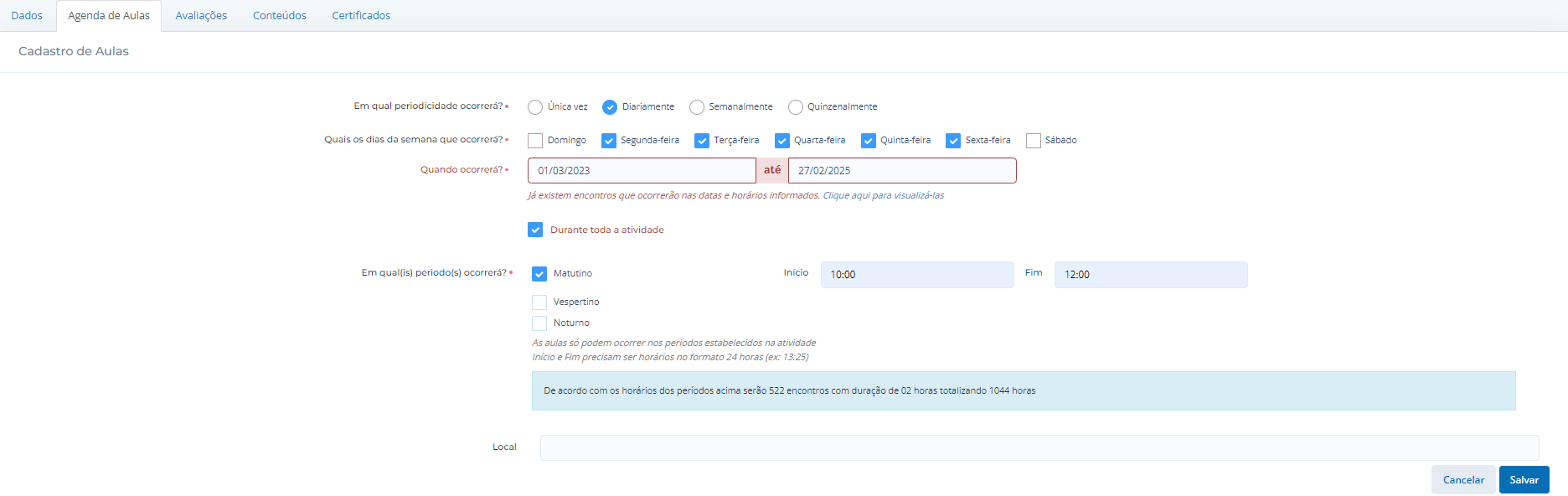The height and width of the screenshot is (496, 1568).
Task: Uncheck the Matutino period checkbox
Action: [539, 274]
